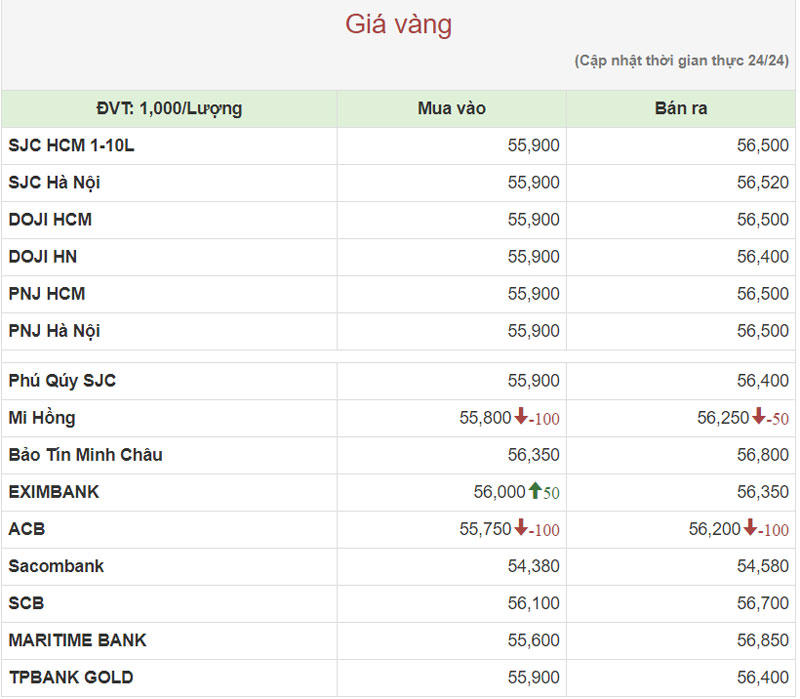The image size is (800, 699).
Task: Click the "Cập nhật thời gian thực 24/24" note
Action: click(x=681, y=61)
